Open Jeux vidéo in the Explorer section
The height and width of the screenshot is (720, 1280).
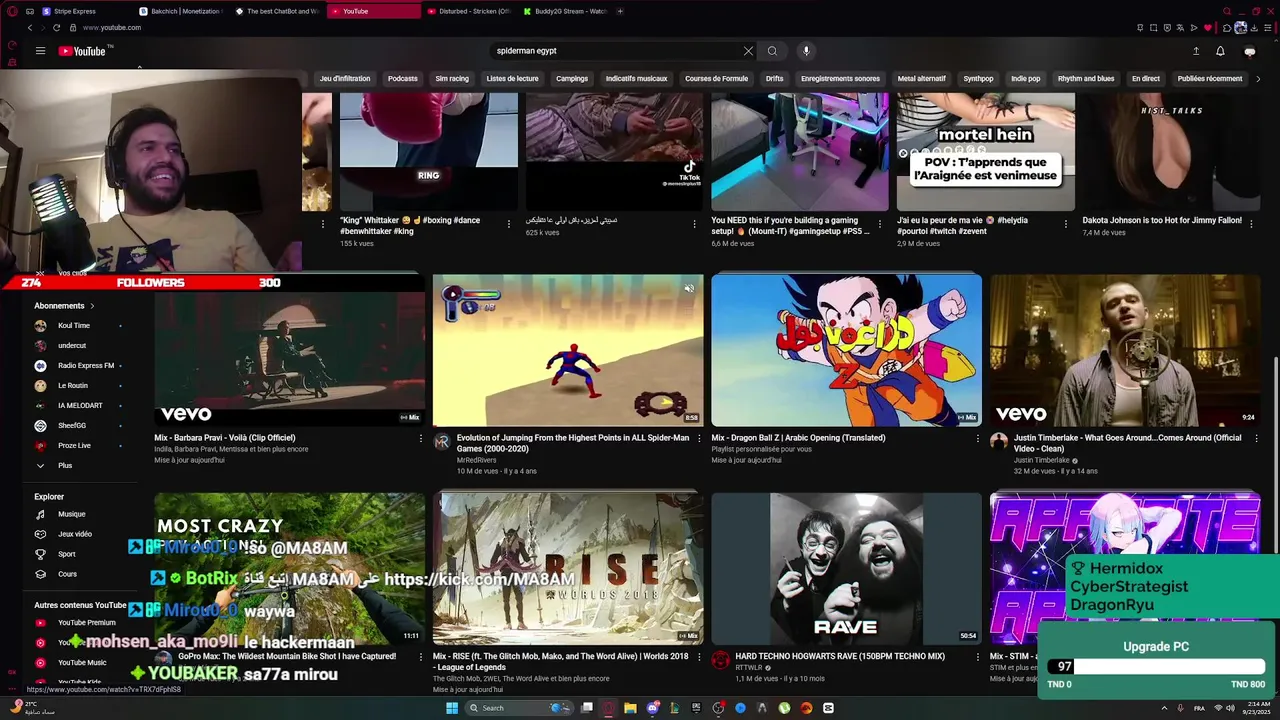(x=74, y=534)
